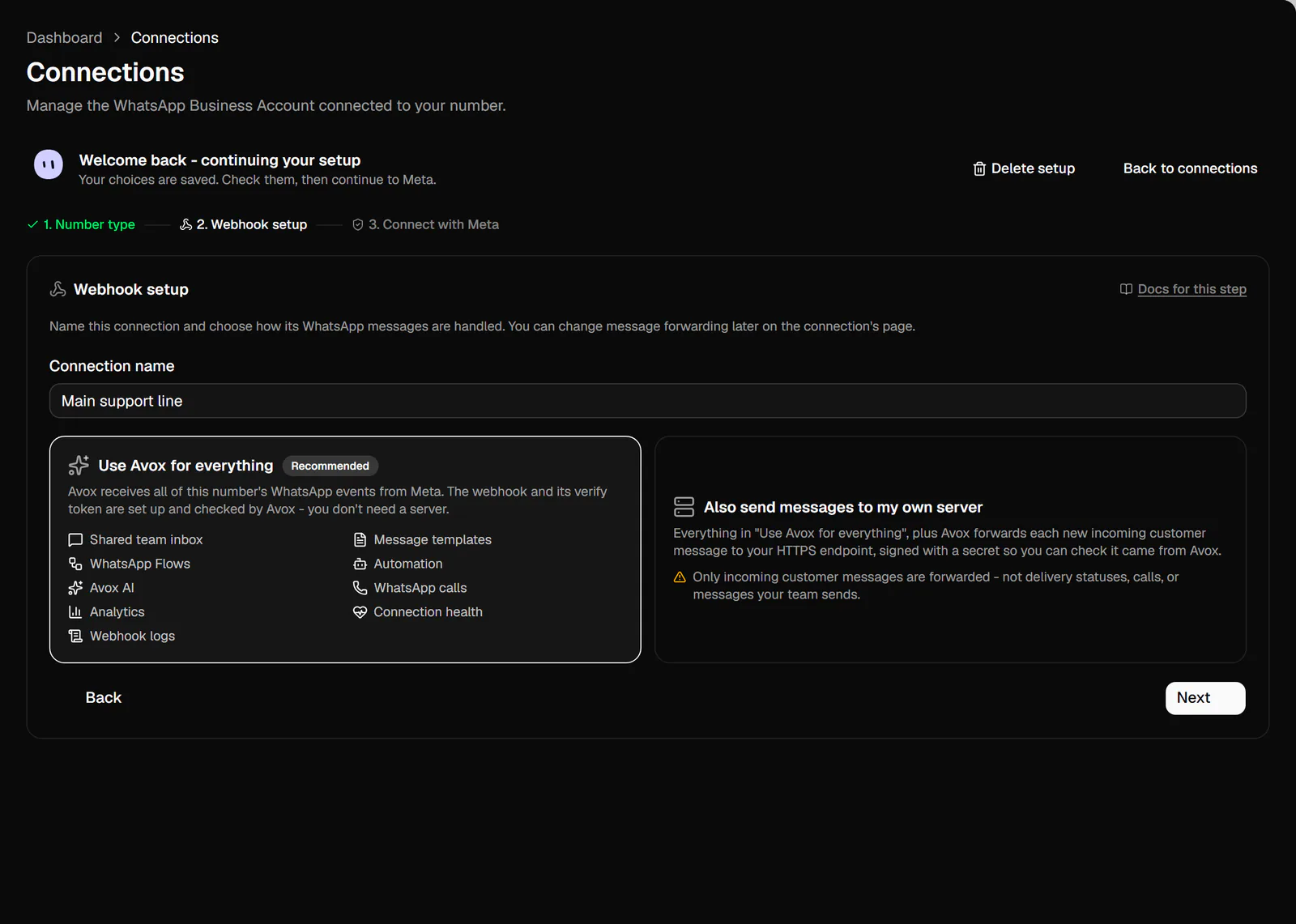The image size is (1296, 924).
Task: Select step 2 Webhook setup
Action: (x=243, y=224)
